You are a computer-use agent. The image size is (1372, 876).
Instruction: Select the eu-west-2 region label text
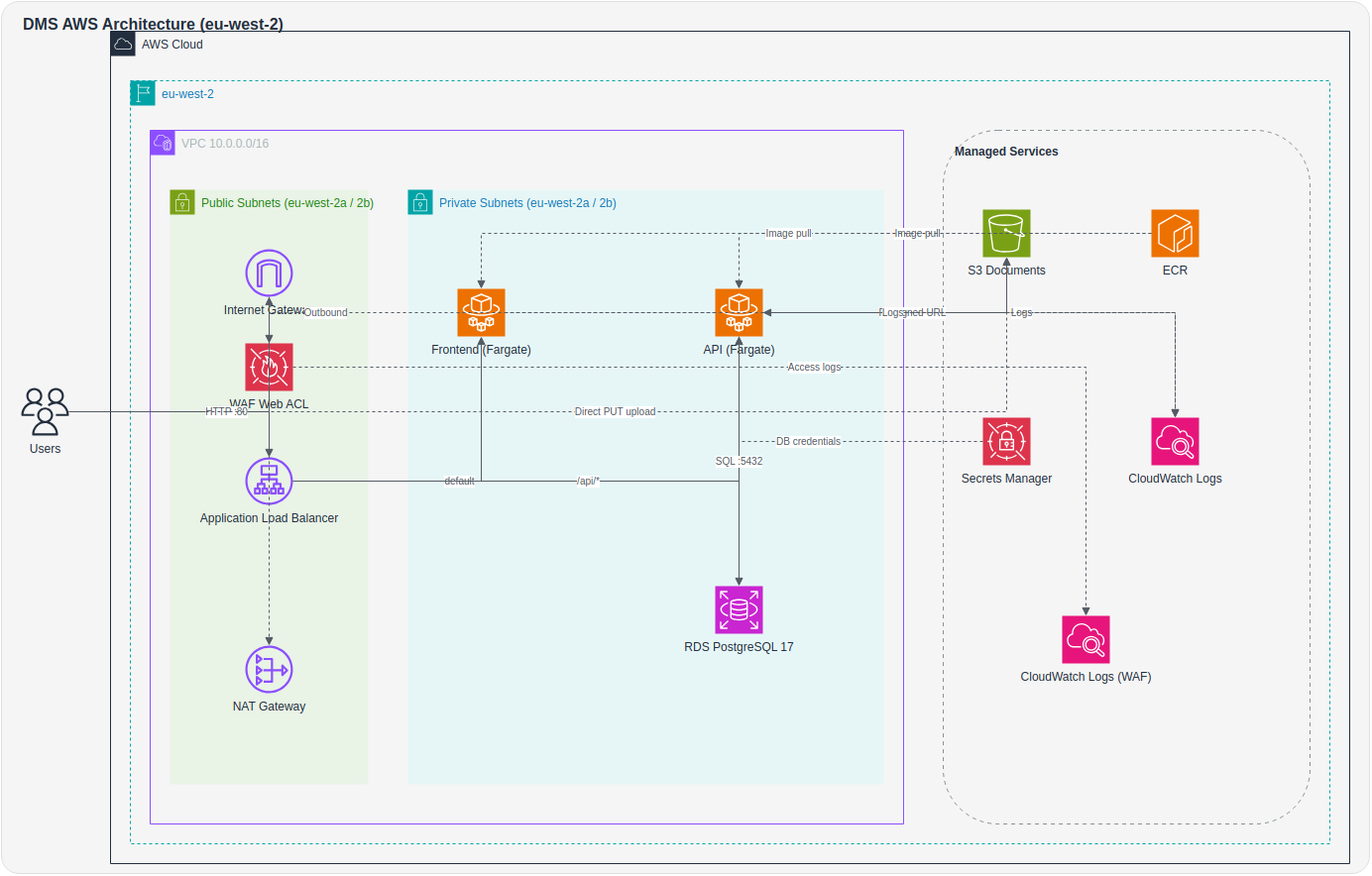[187, 94]
